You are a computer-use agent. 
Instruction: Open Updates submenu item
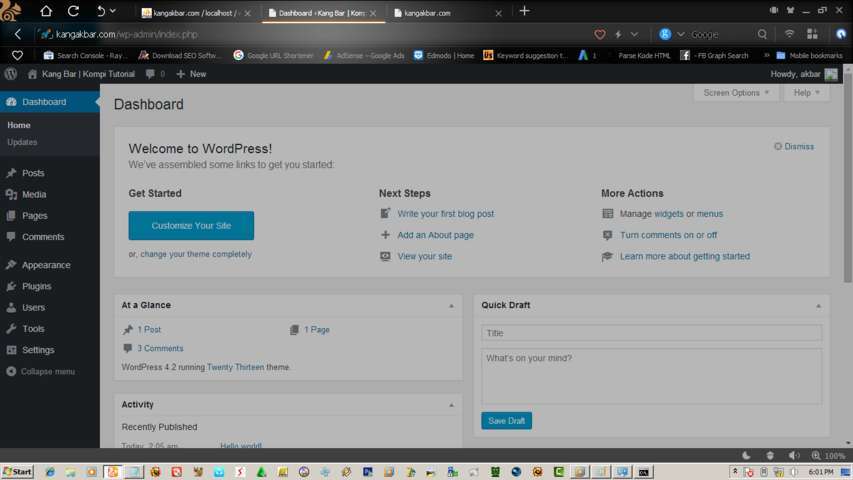[22, 142]
